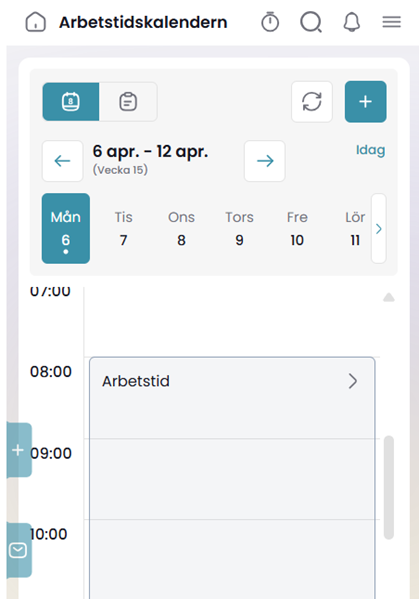419x599 pixels.
Task: Jump to today via Idag link
Action: click(x=370, y=150)
